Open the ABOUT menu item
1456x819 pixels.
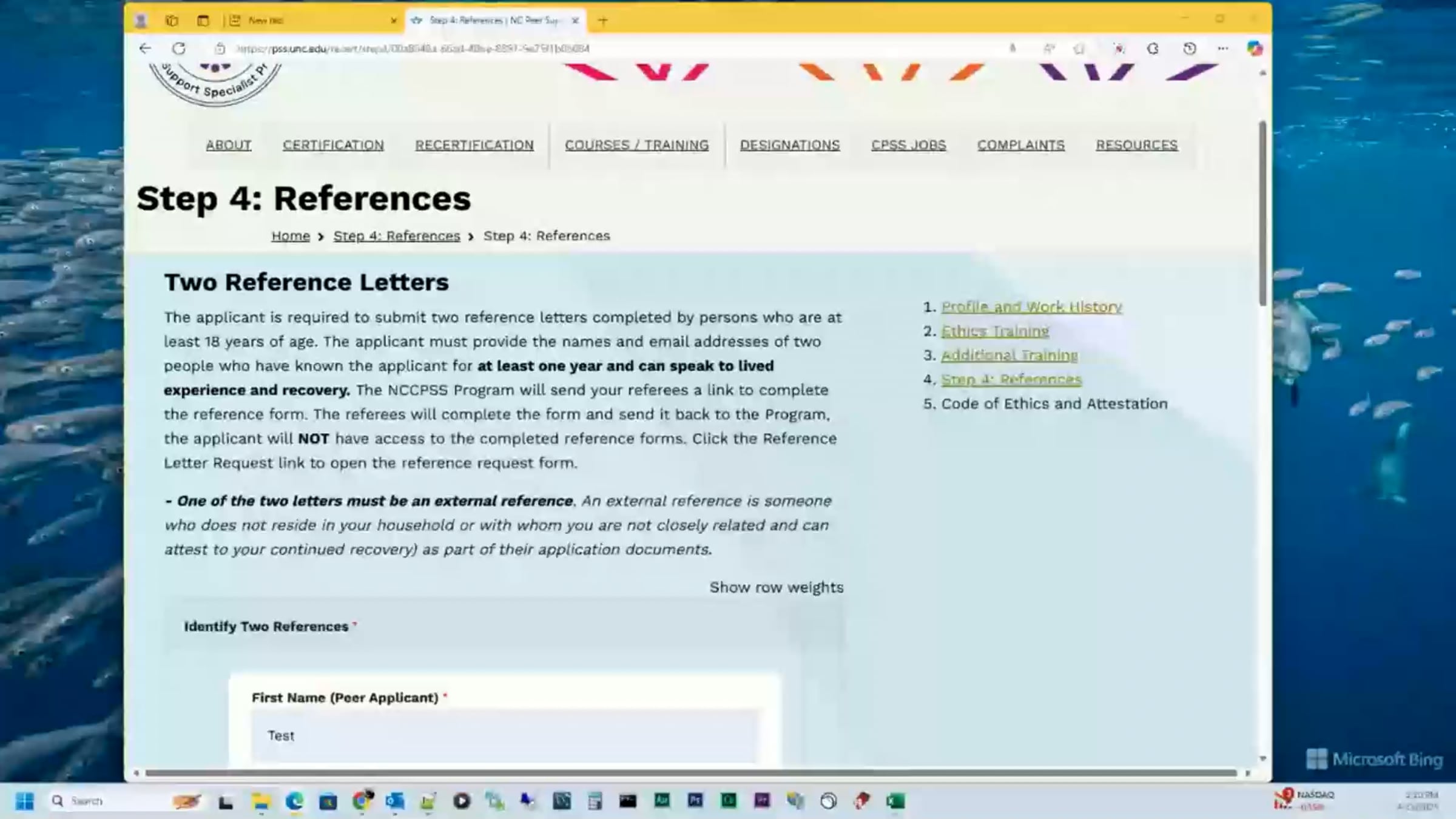229,145
